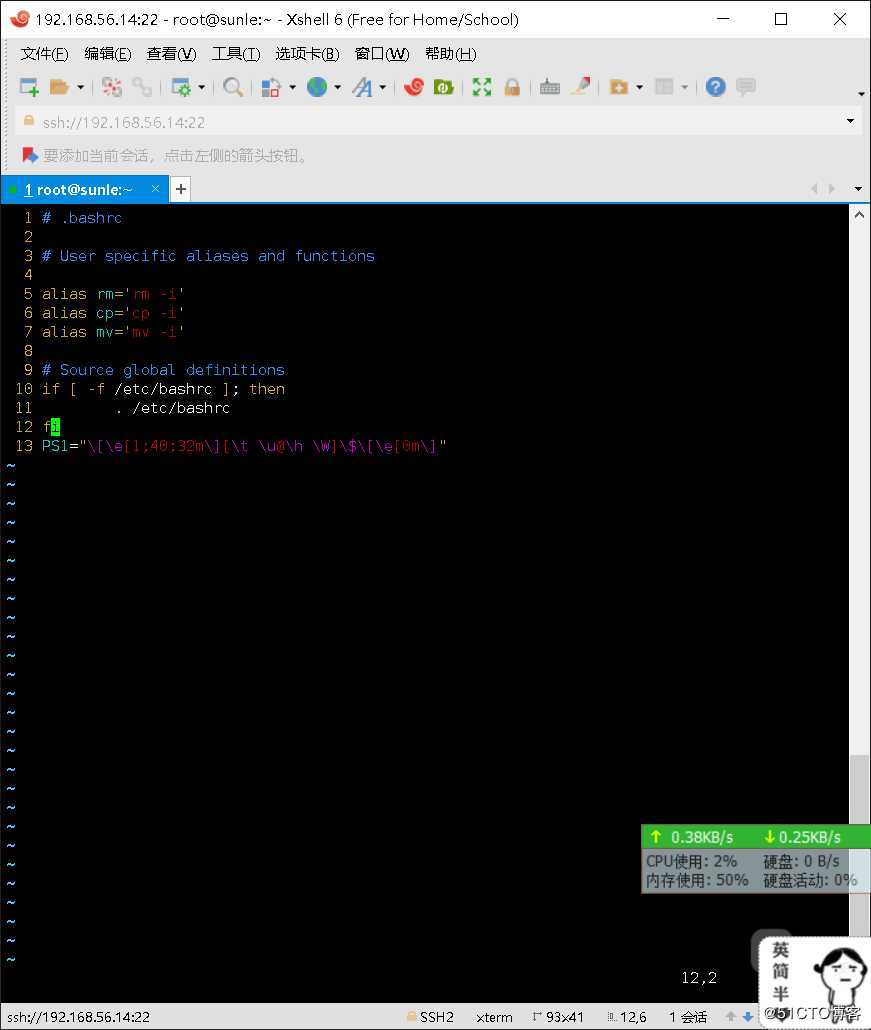Click the SSH2 status bar entry
871x1030 pixels.
430,1017
